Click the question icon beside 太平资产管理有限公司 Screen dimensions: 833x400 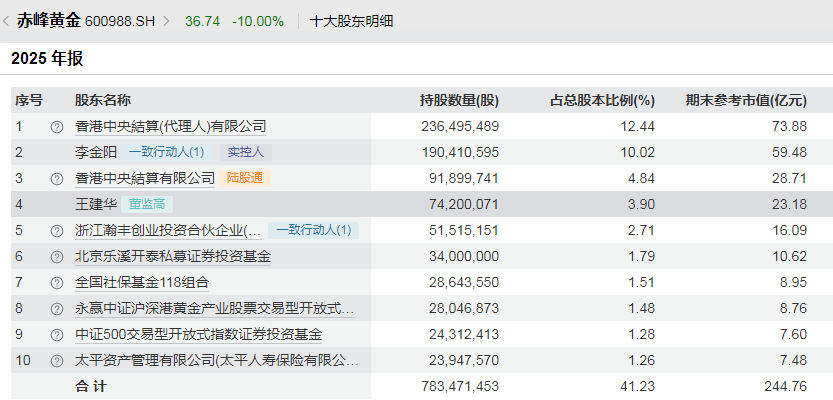coord(57,360)
